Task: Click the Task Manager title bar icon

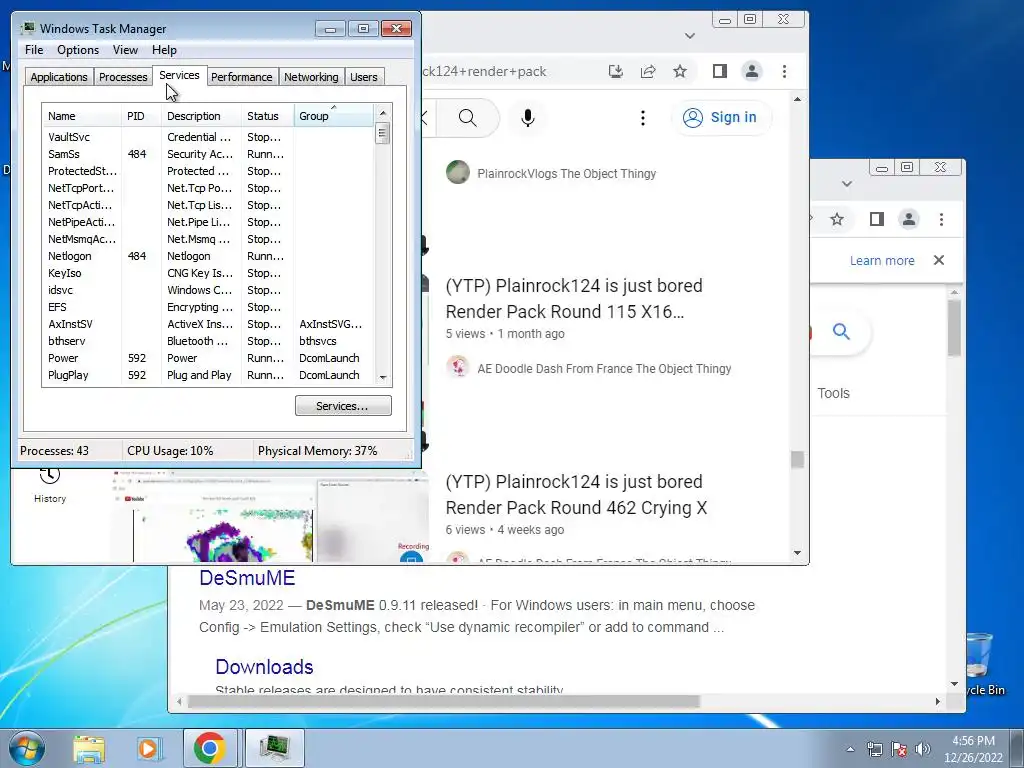Action: click(x=27, y=28)
